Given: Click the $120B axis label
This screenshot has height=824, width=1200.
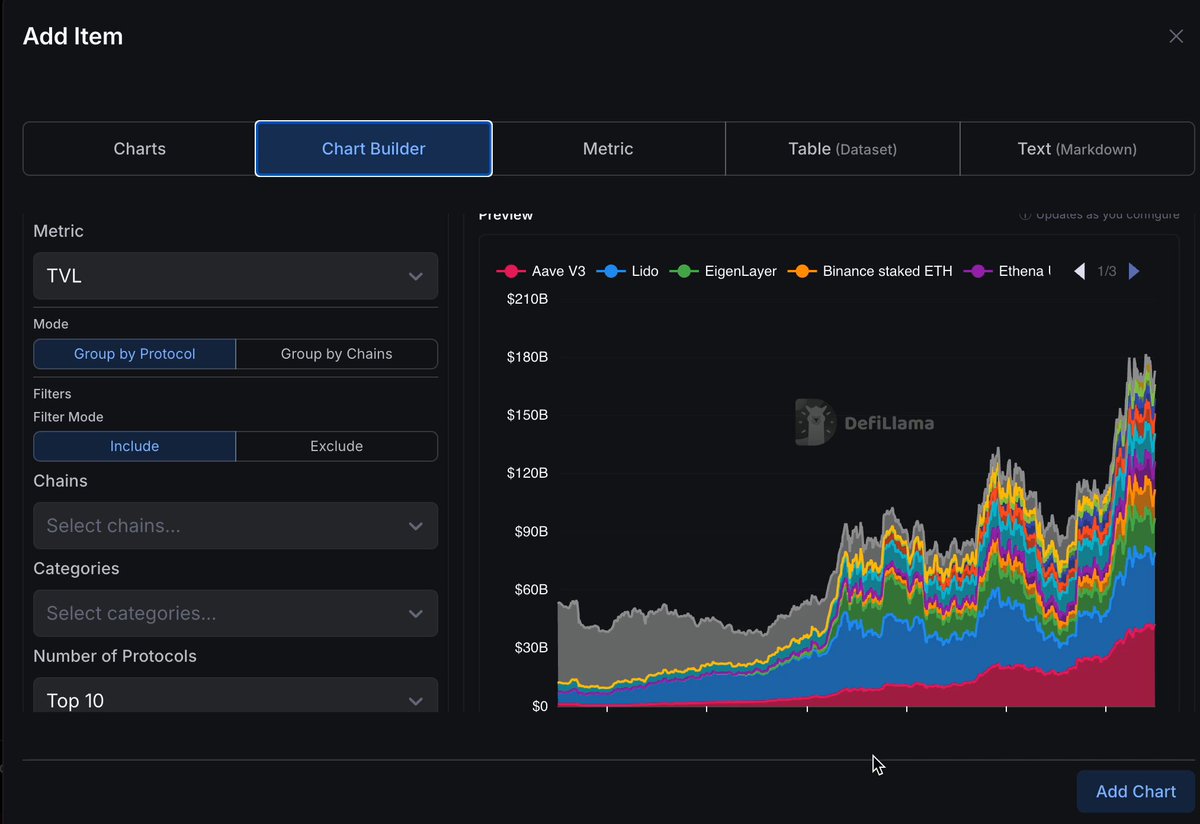Looking at the screenshot, I should tap(526, 473).
